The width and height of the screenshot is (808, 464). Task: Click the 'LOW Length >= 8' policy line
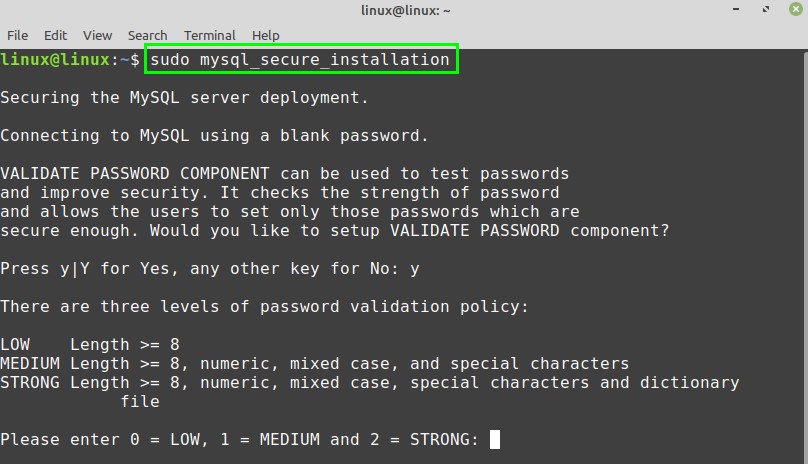[90, 344]
